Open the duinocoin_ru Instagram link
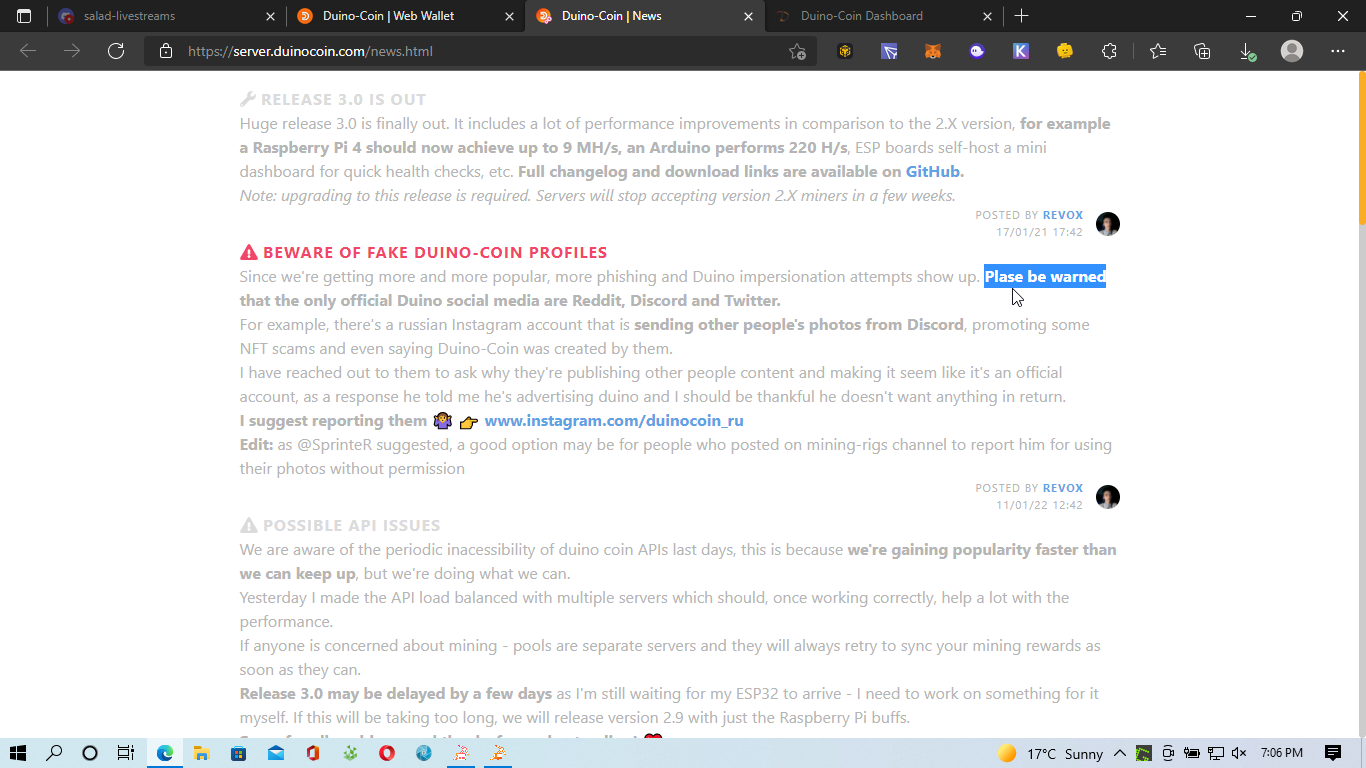Image resolution: width=1366 pixels, height=768 pixels. (614, 420)
